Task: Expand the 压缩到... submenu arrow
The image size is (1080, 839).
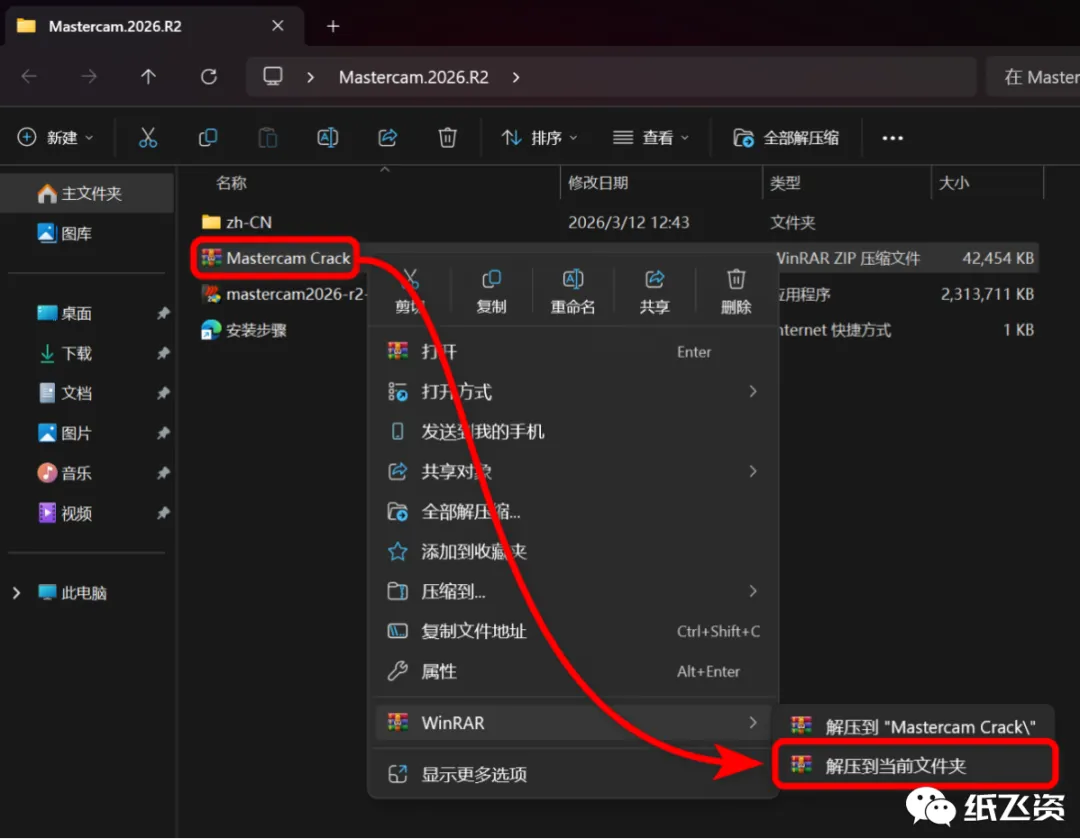Action: (x=753, y=591)
